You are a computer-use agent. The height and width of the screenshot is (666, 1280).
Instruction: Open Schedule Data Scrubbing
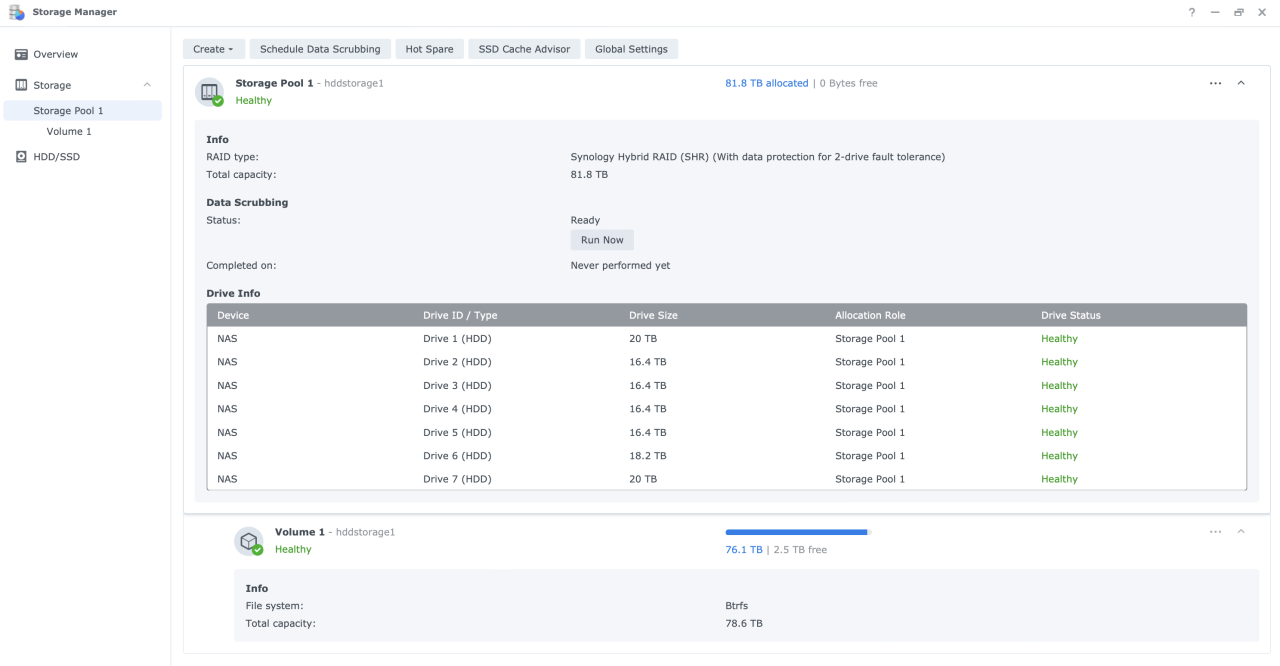[x=320, y=49]
